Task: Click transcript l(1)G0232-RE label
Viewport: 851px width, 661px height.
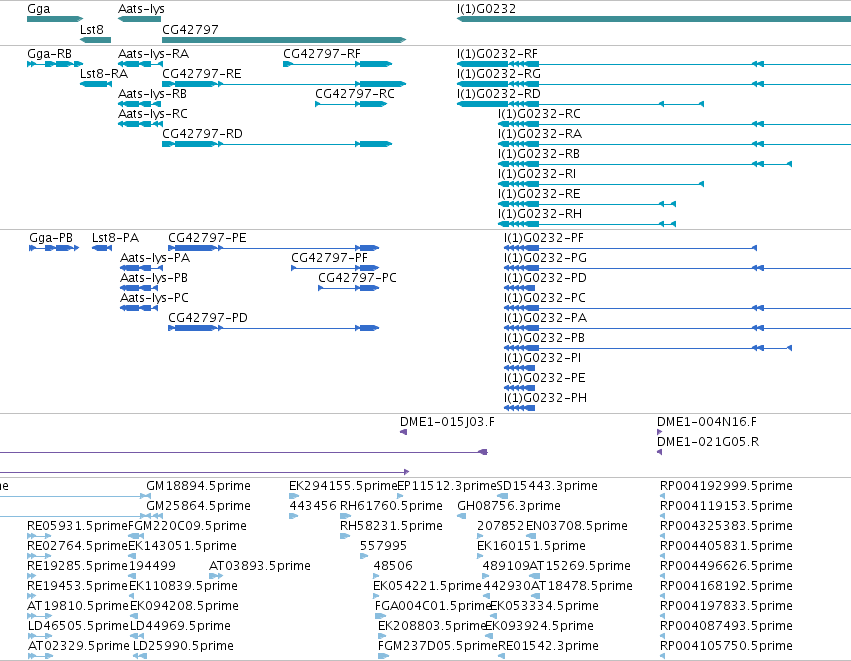Action: [x=539, y=194]
